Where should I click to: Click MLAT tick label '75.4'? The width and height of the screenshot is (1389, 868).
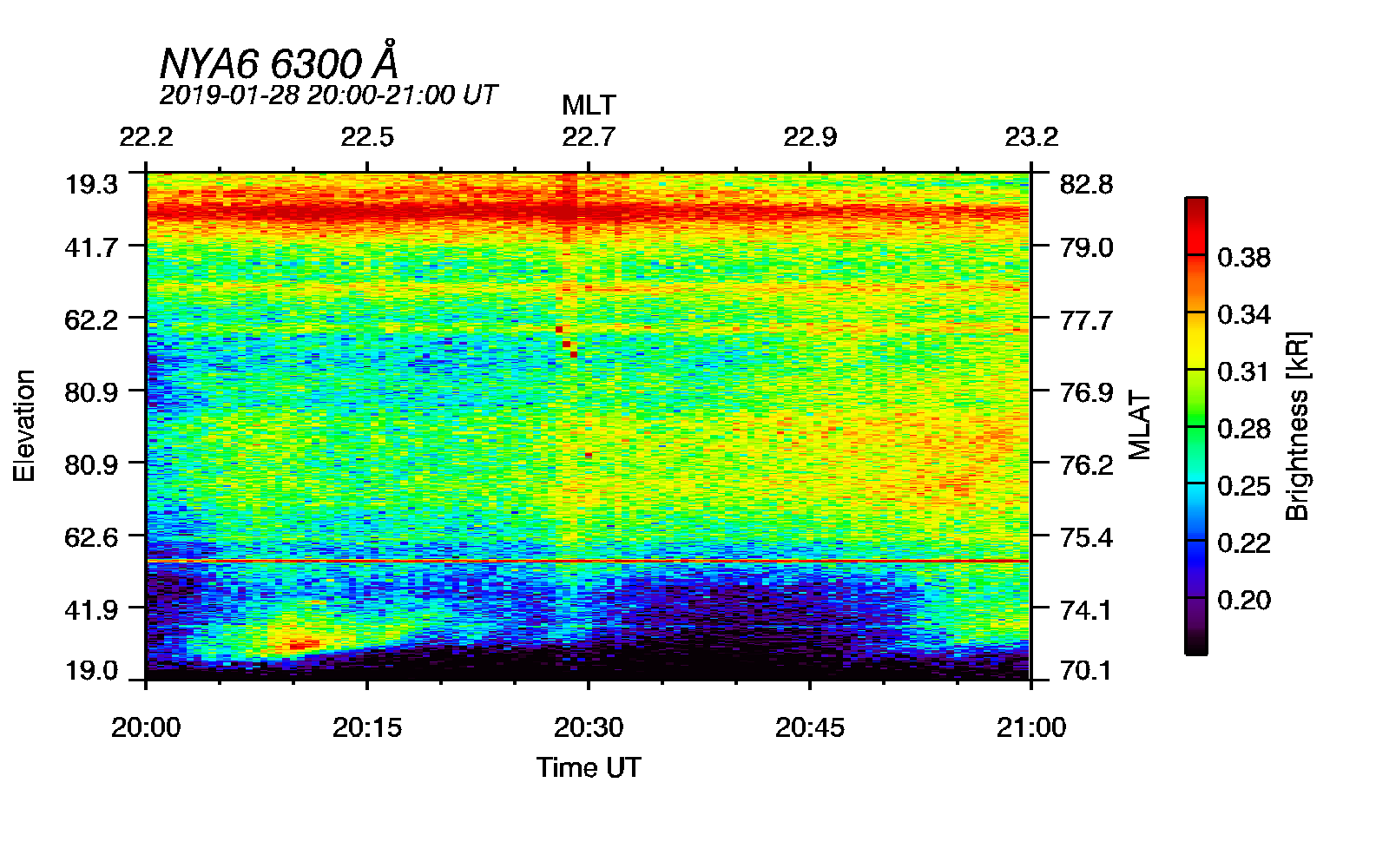click(1086, 537)
